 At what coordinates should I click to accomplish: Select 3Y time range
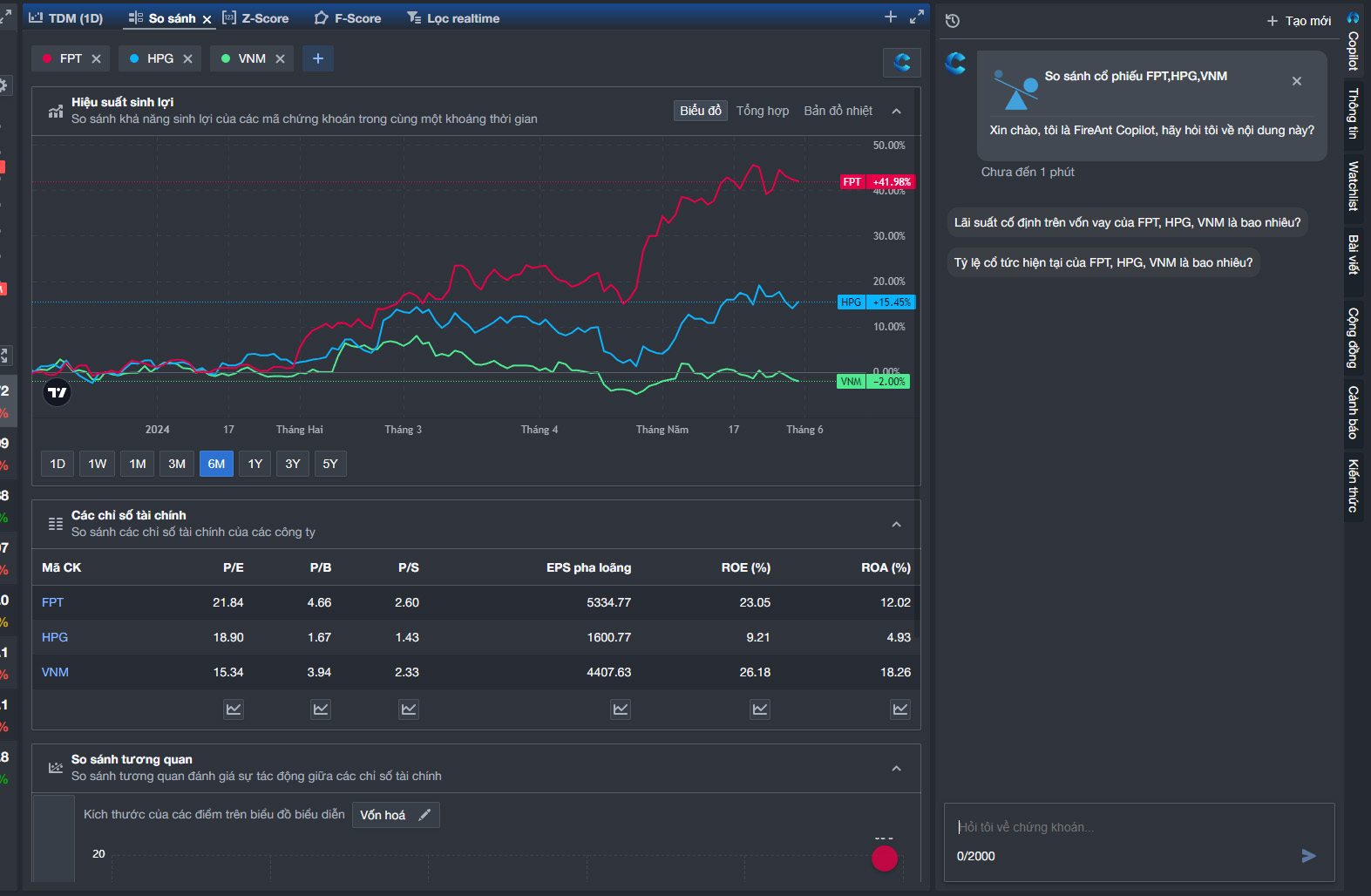[x=293, y=464]
